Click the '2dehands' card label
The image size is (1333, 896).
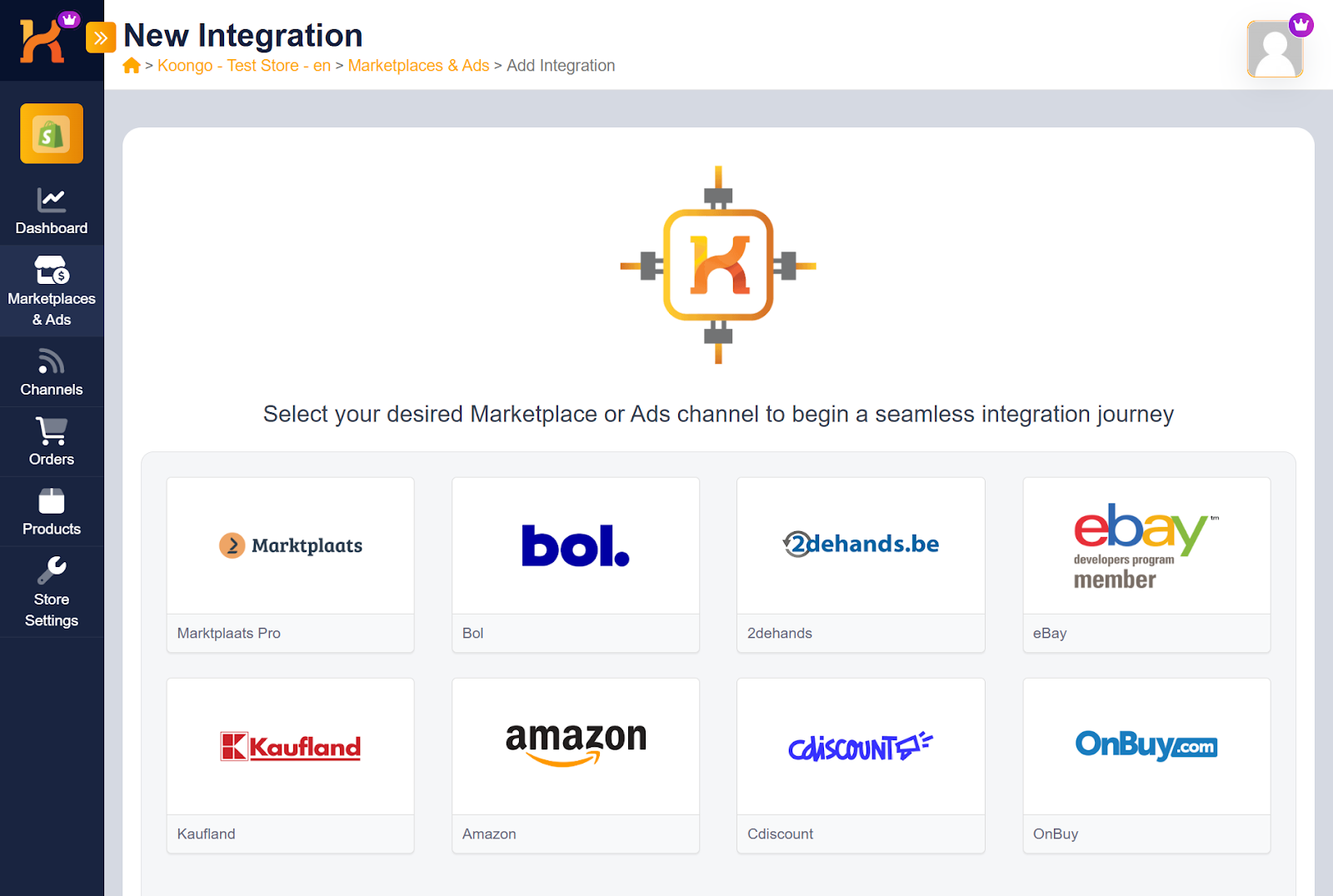780,633
